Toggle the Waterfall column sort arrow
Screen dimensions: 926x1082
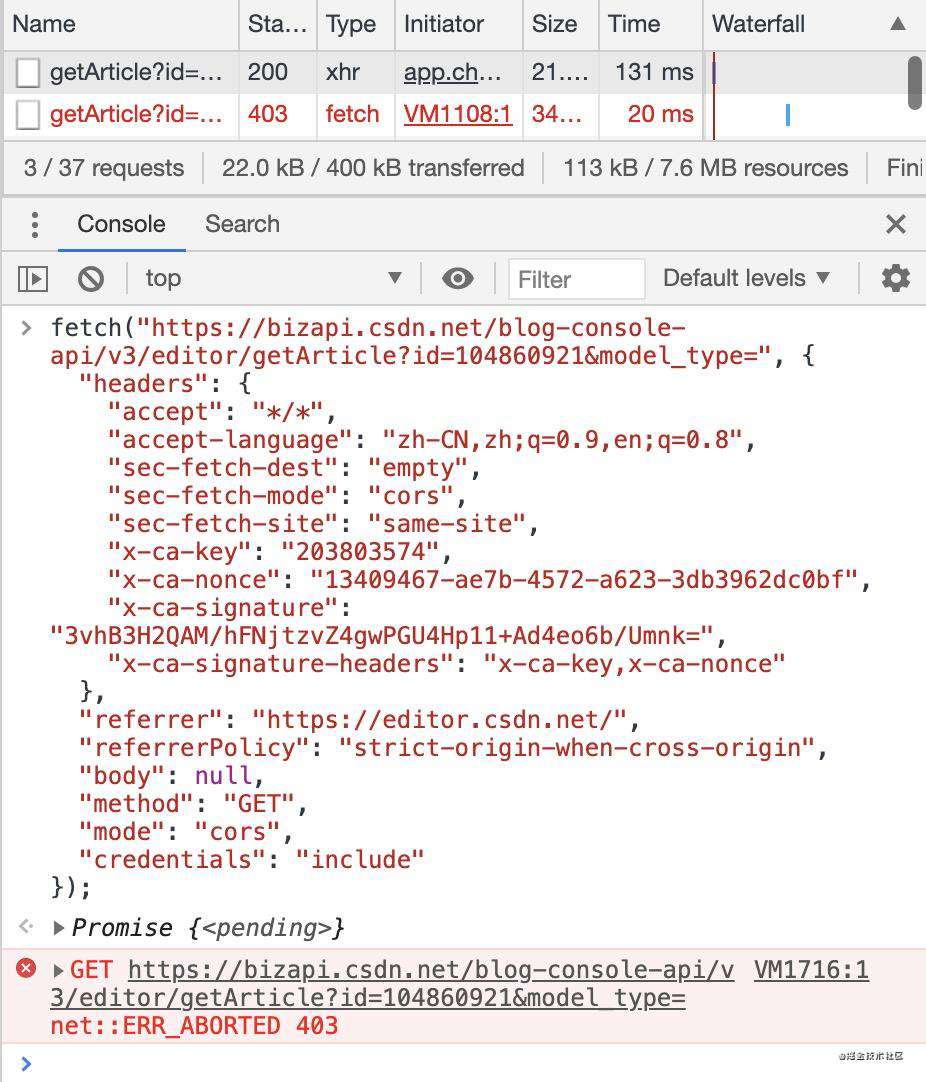[898, 24]
